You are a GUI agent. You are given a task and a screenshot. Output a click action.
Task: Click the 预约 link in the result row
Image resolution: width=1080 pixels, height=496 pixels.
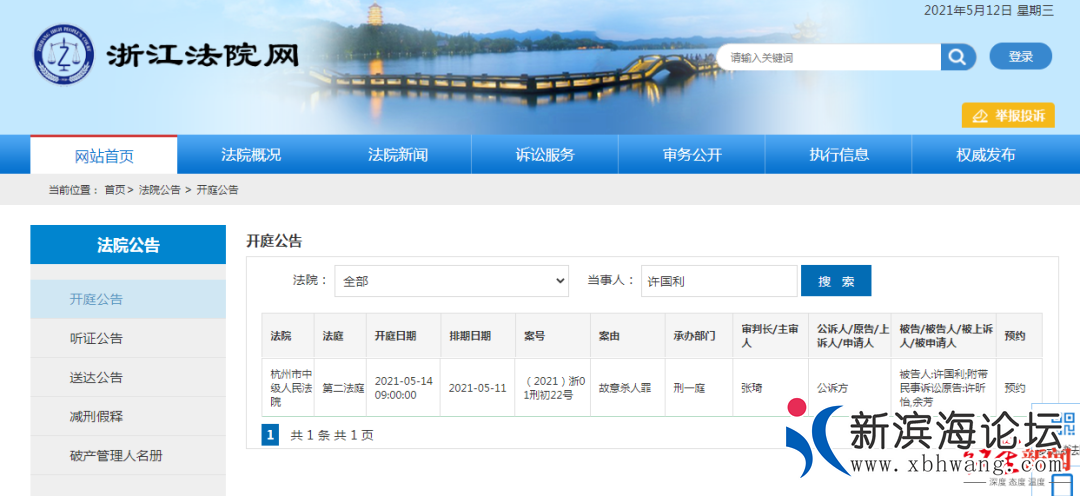[1015, 388]
